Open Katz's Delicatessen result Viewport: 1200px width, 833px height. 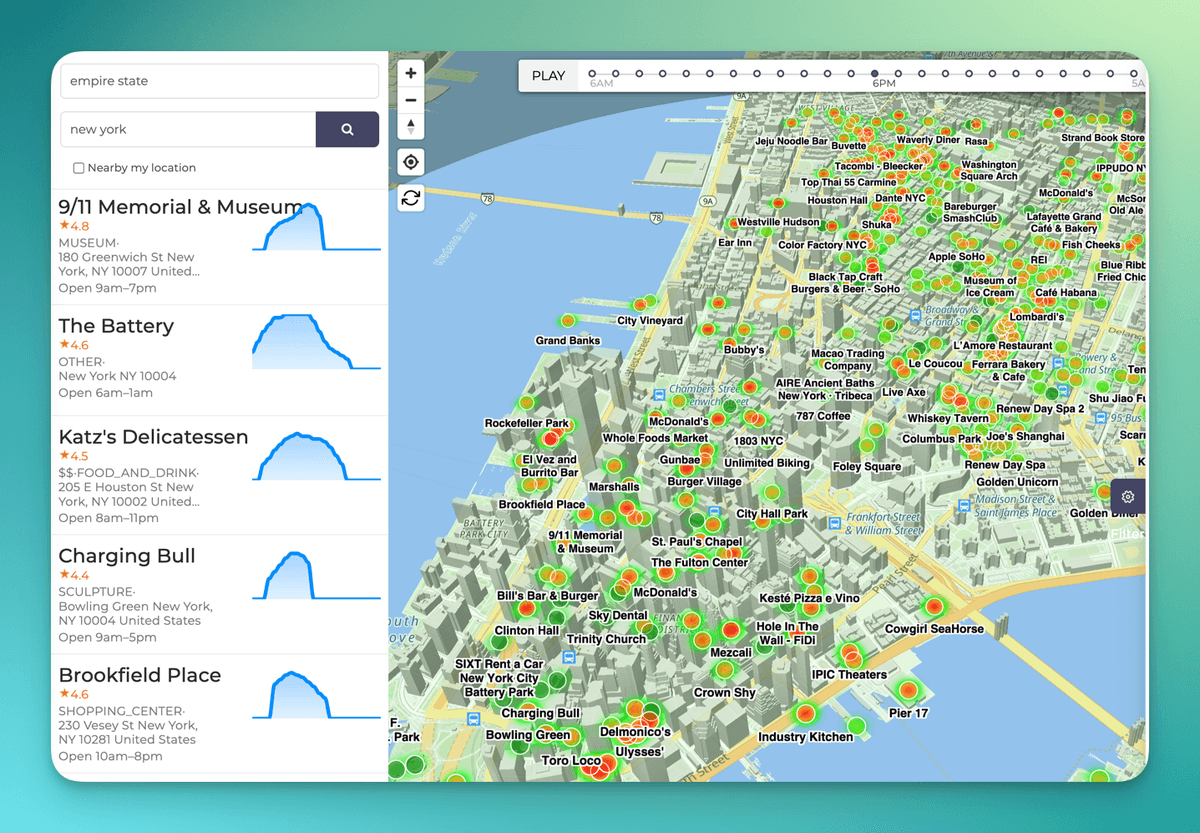coord(219,476)
